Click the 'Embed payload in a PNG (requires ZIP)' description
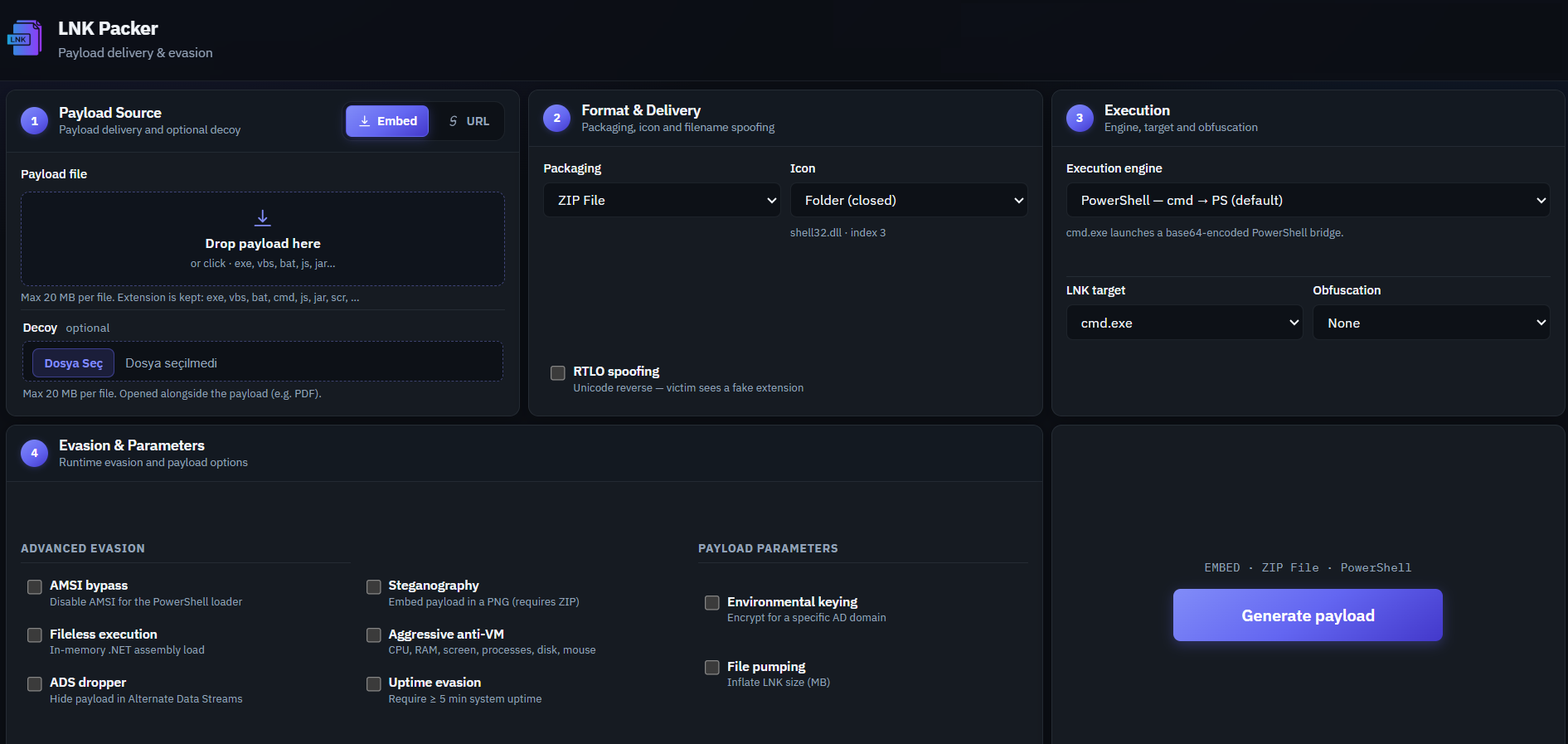Image resolution: width=1568 pixels, height=744 pixels. coord(484,602)
